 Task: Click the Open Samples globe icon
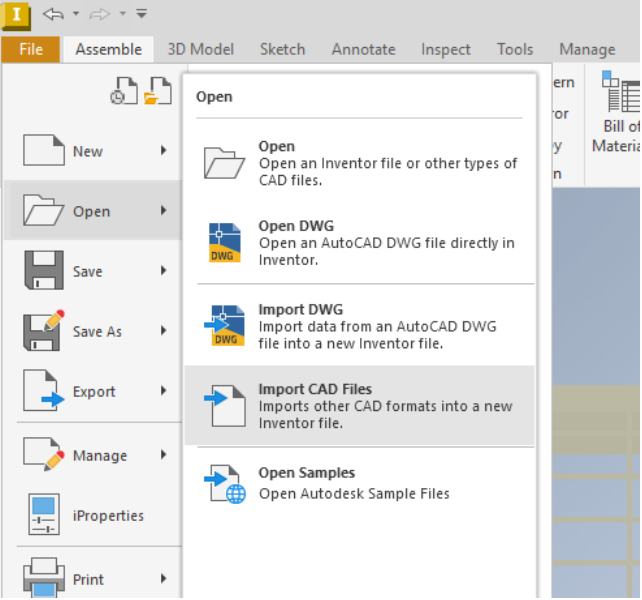(x=225, y=484)
